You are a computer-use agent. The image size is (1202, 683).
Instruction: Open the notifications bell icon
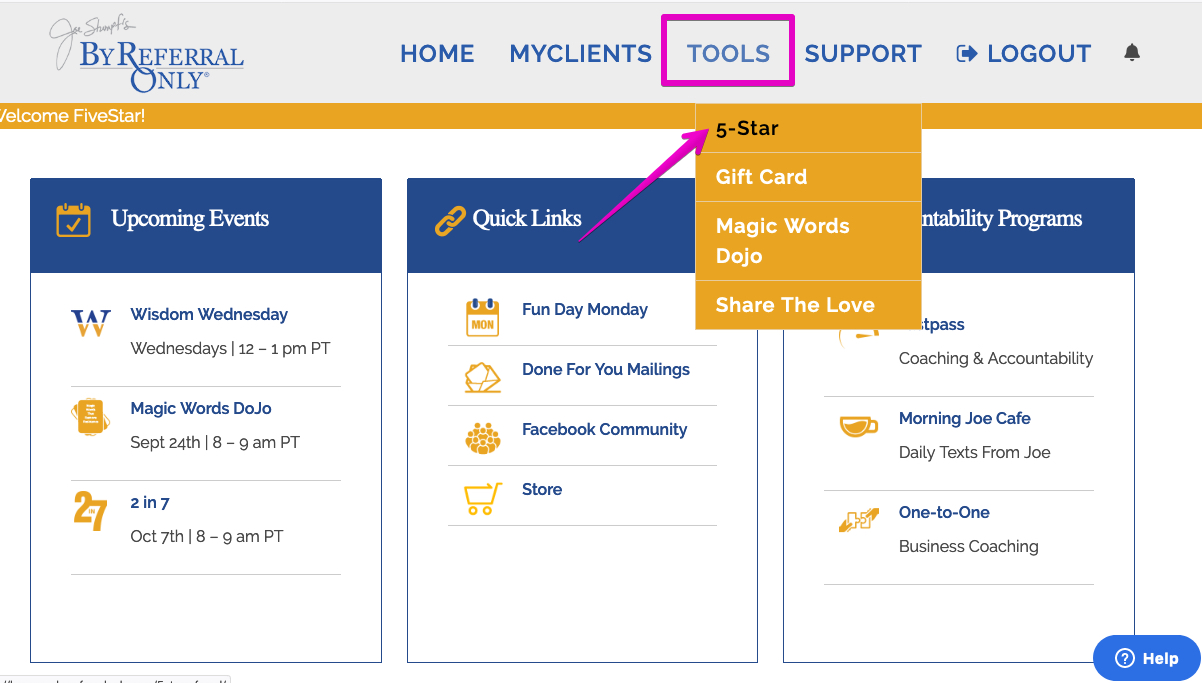tap(1132, 53)
